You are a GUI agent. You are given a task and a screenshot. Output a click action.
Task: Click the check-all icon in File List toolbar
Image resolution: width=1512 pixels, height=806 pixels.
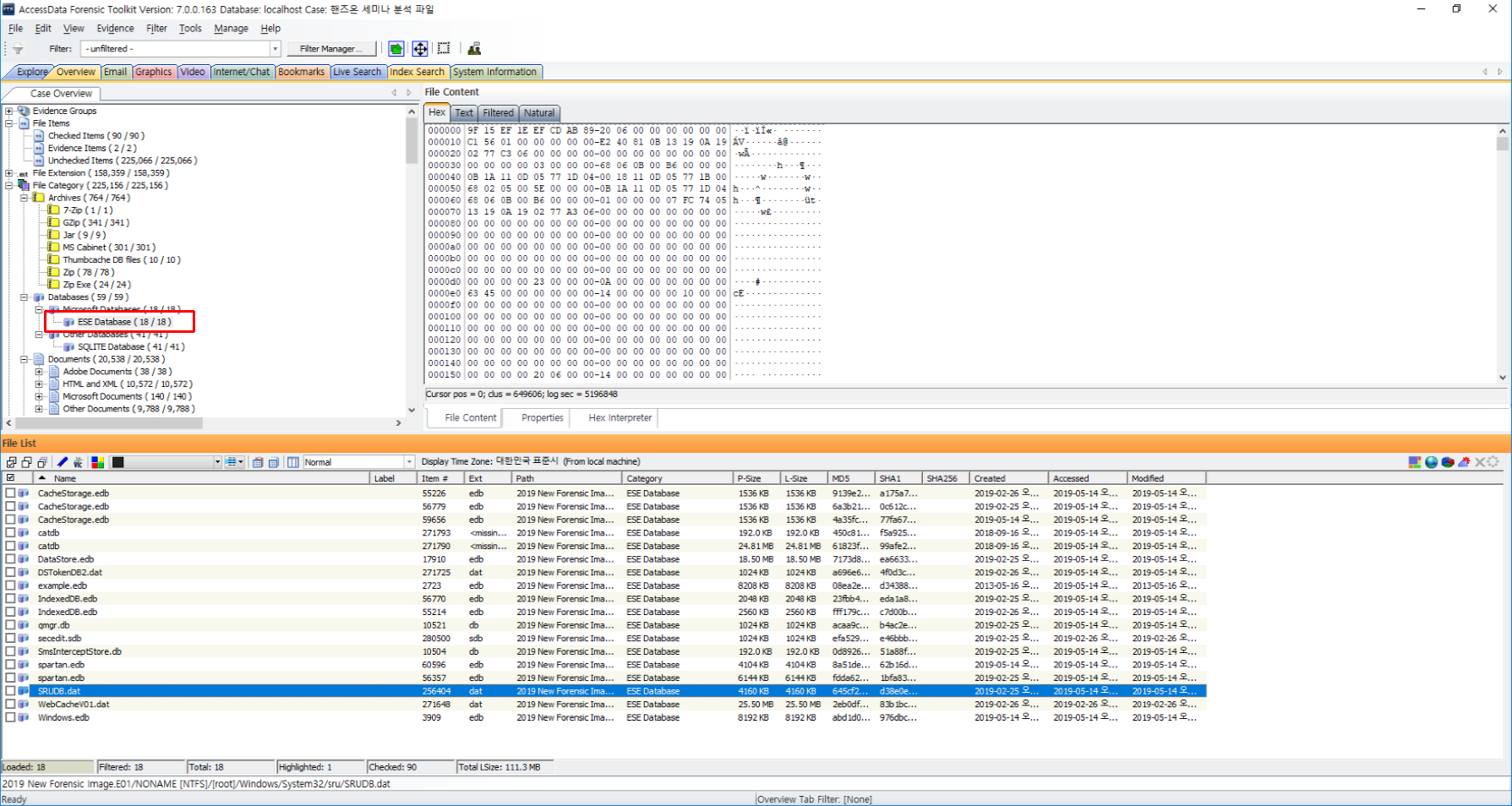[x=12, y=462]
